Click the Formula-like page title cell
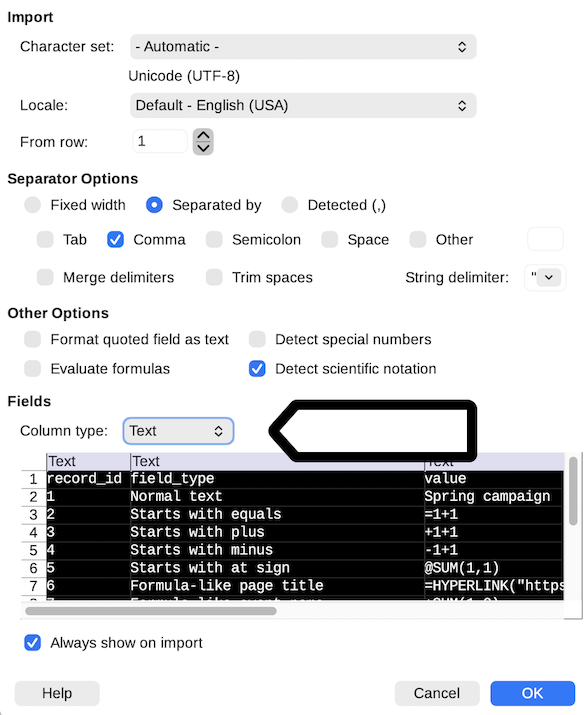Viewport: 588px width, 715px height. (277, 585)
